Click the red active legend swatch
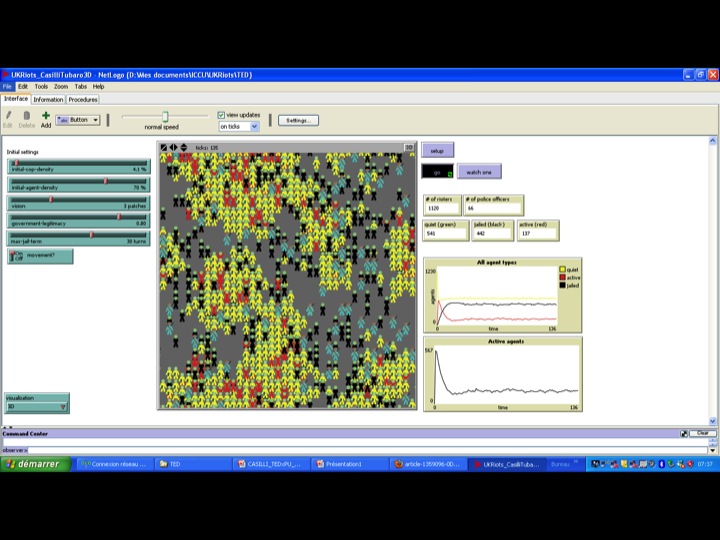Image resolution: width=720 pixels, height=540 pixels. 562,277
